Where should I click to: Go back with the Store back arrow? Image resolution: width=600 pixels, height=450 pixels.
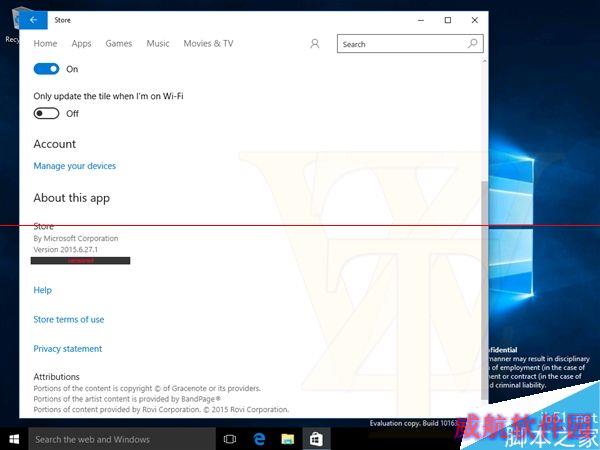(x=33, y=20)
